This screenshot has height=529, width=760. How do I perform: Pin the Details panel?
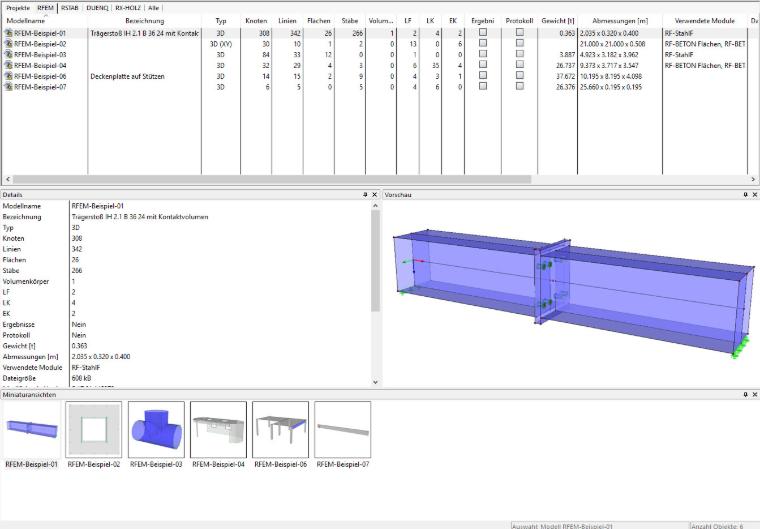pos(365,194)
